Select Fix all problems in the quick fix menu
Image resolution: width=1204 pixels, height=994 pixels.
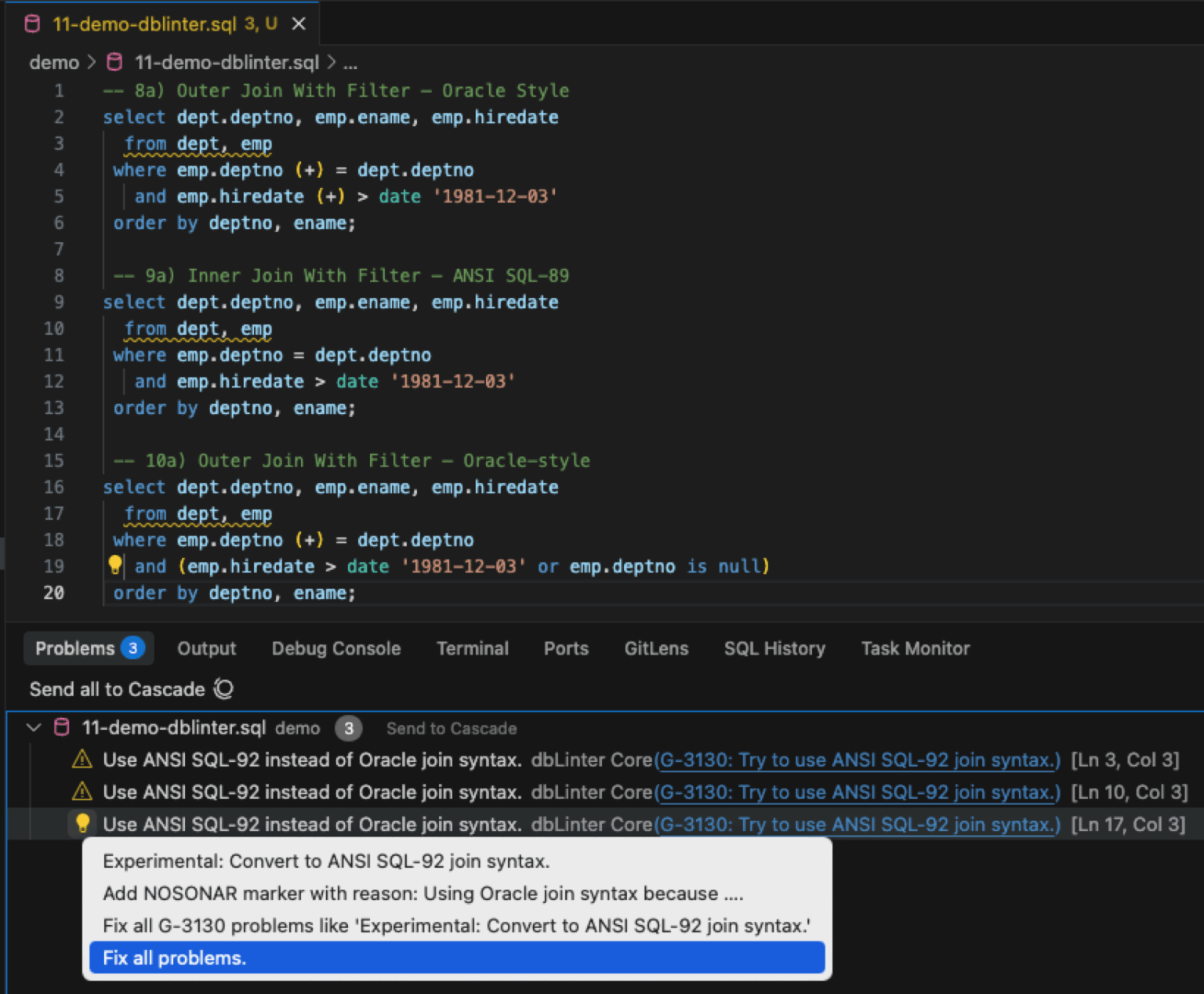(174, 957)
